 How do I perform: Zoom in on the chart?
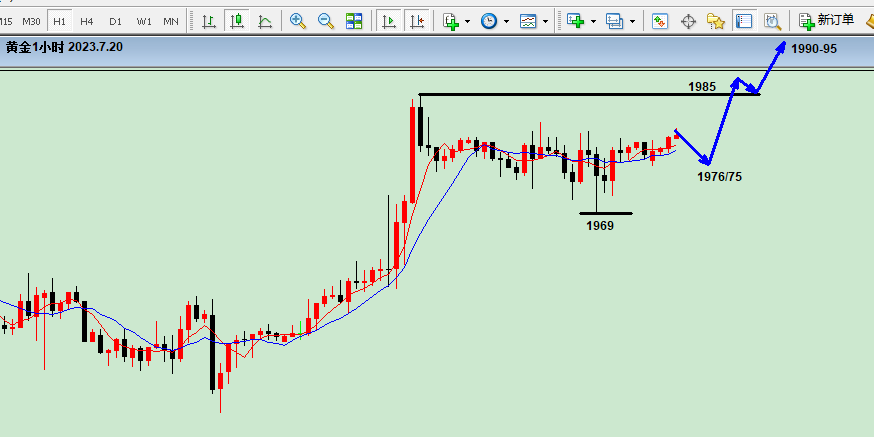(x=298, y=21)
